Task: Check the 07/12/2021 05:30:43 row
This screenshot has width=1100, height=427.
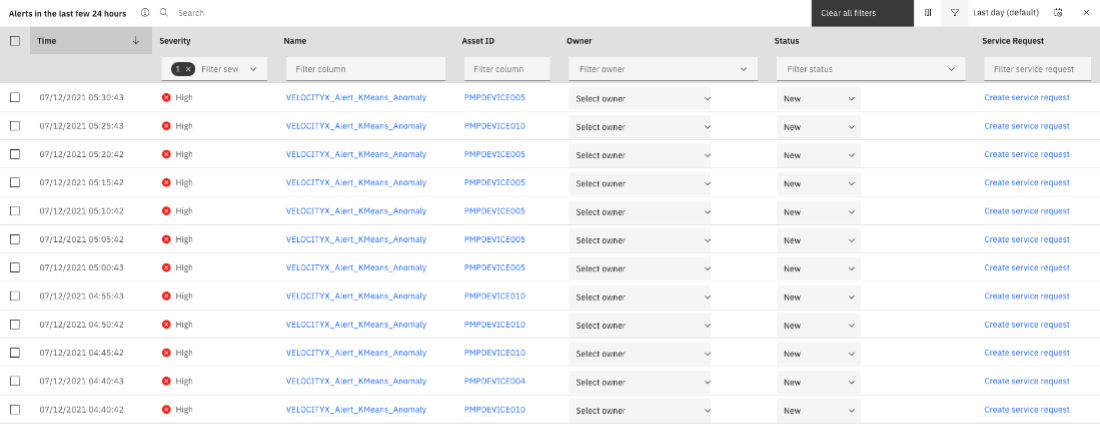Action: (15, 97)
